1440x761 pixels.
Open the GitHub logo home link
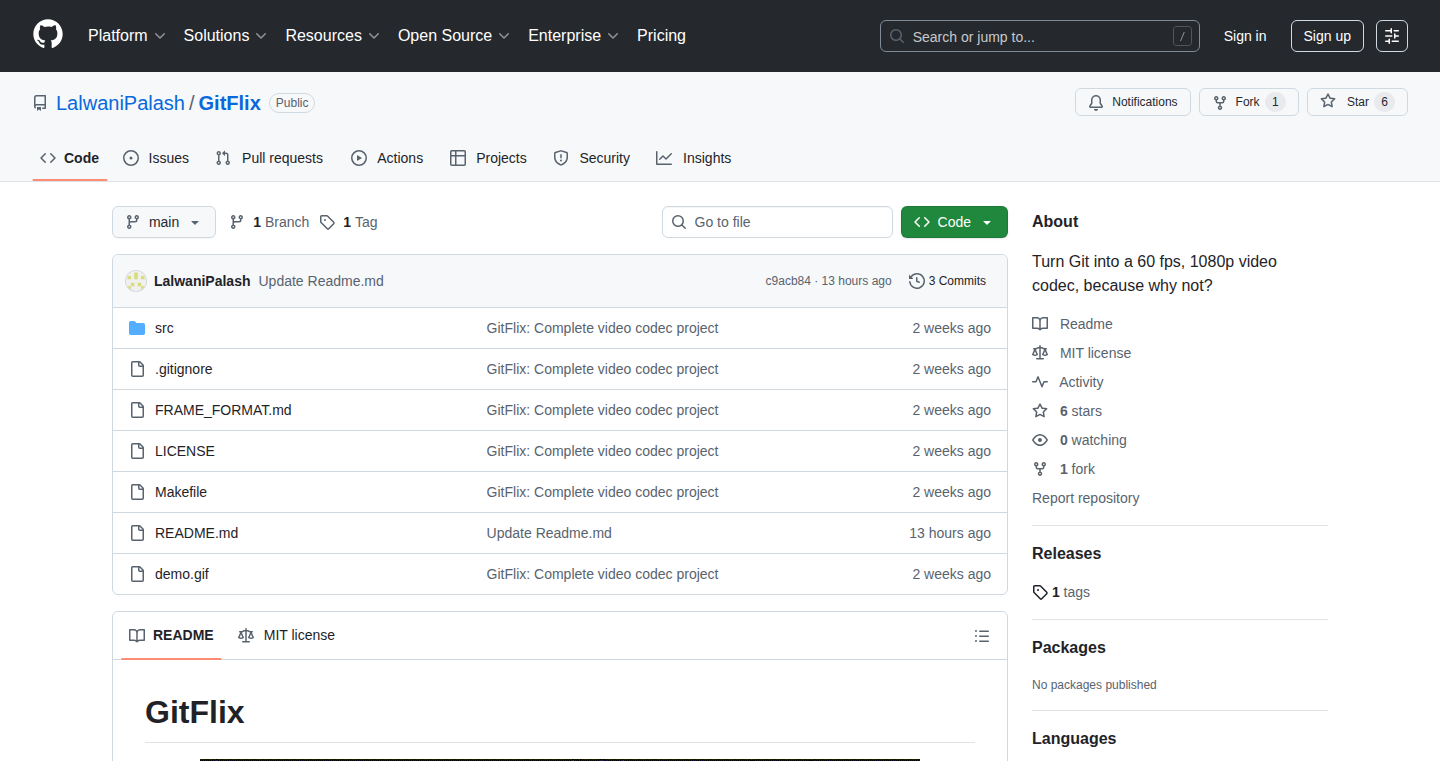pyautogui.click(x=48, y=35)
